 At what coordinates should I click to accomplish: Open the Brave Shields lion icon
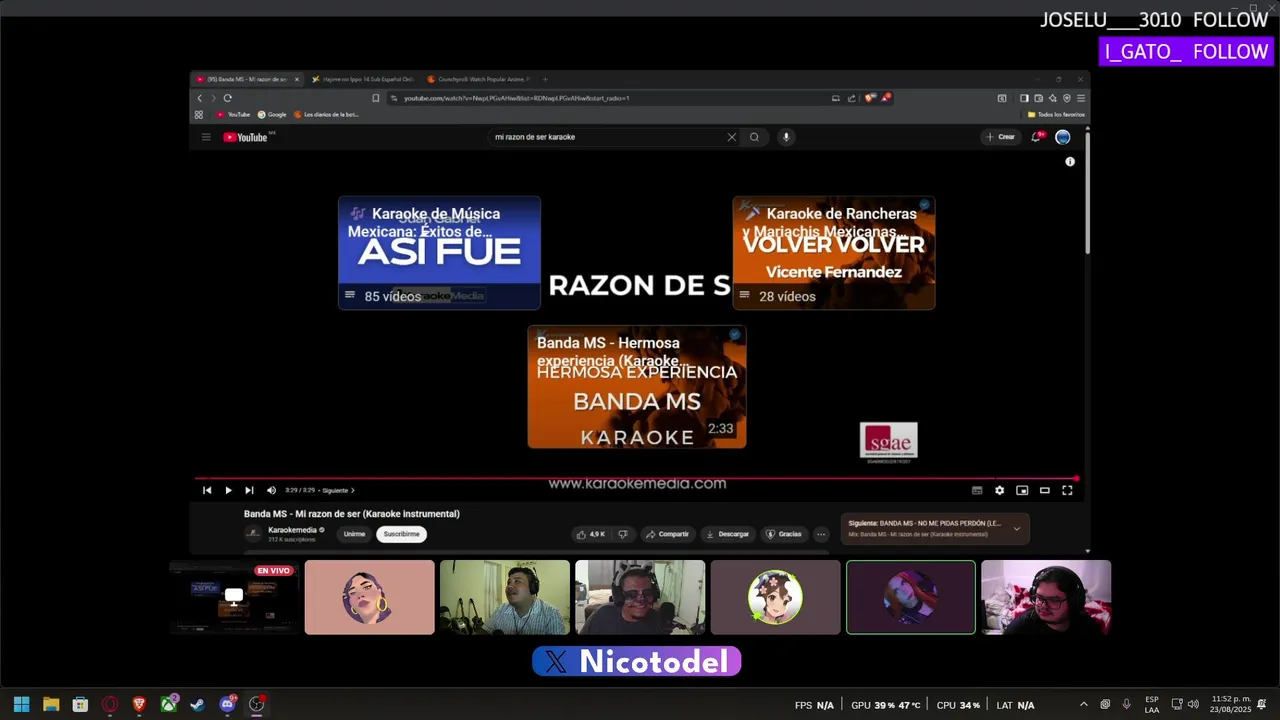[870, 98]
